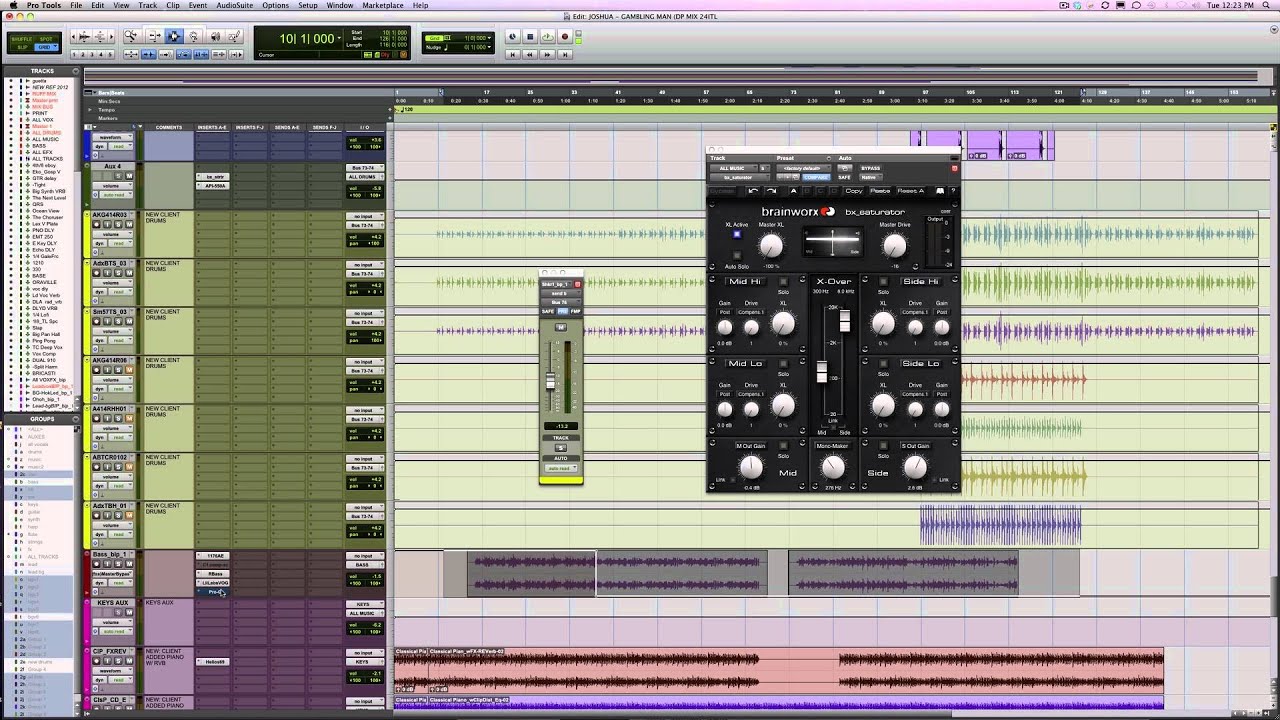Open the Clip menu
Screen dimensions: 1280x720
click(x=173, y=5)
